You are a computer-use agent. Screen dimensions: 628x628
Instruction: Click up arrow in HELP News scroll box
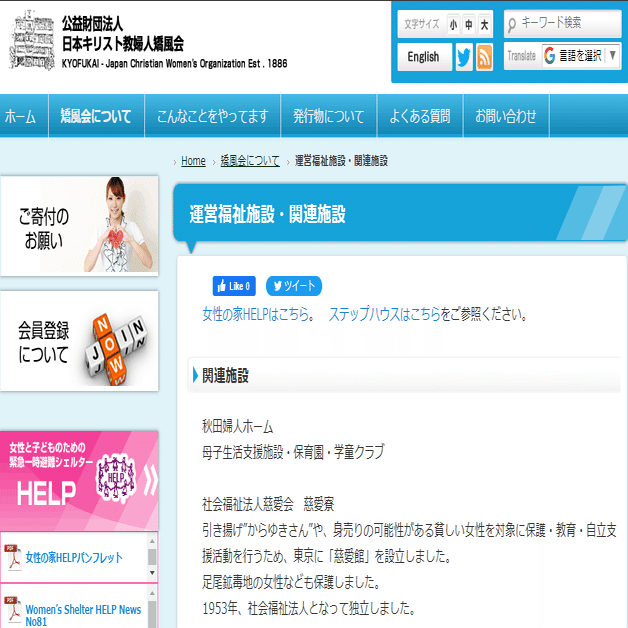152,593
